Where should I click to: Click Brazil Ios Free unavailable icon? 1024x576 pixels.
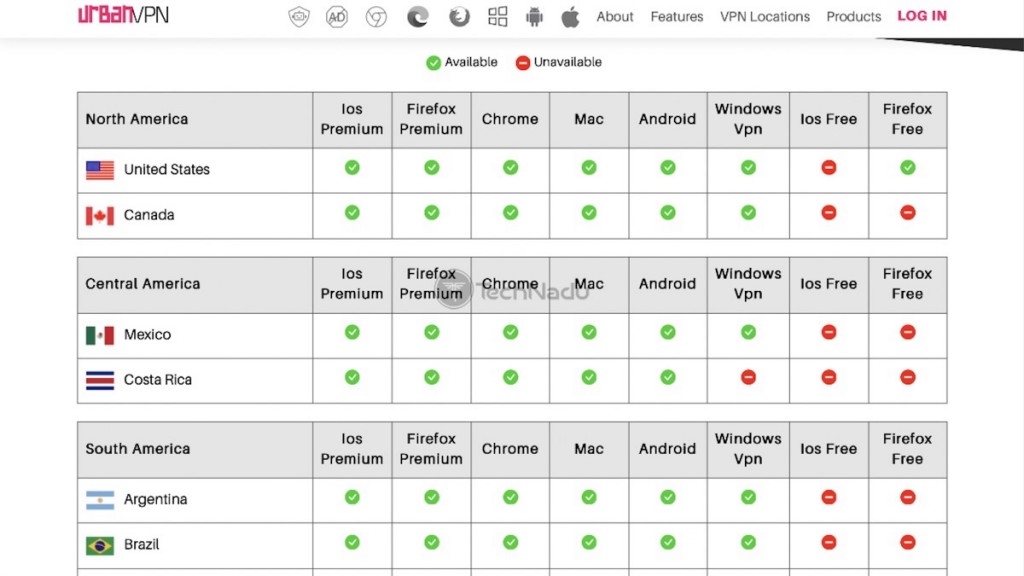[x=829, y=543]
